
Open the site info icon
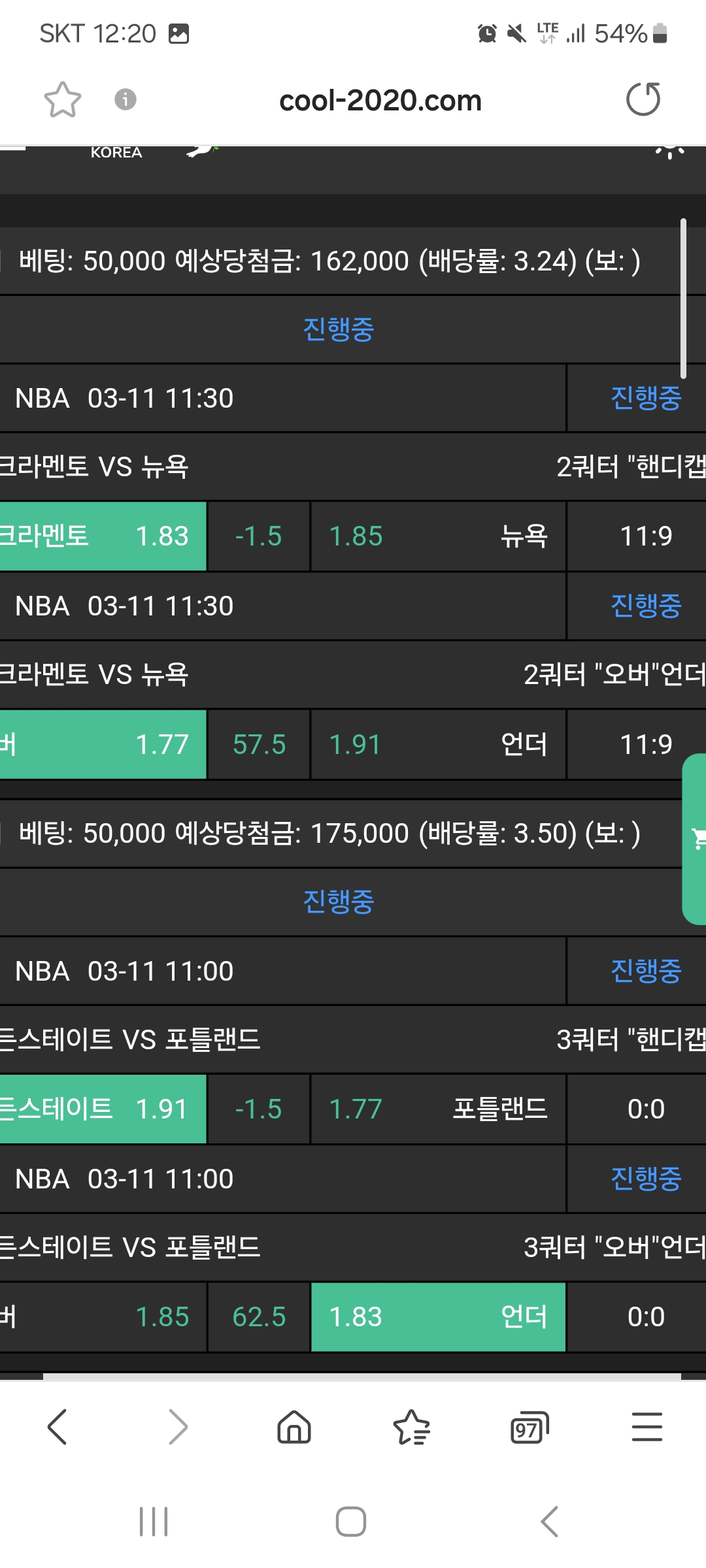click(125, 99)
